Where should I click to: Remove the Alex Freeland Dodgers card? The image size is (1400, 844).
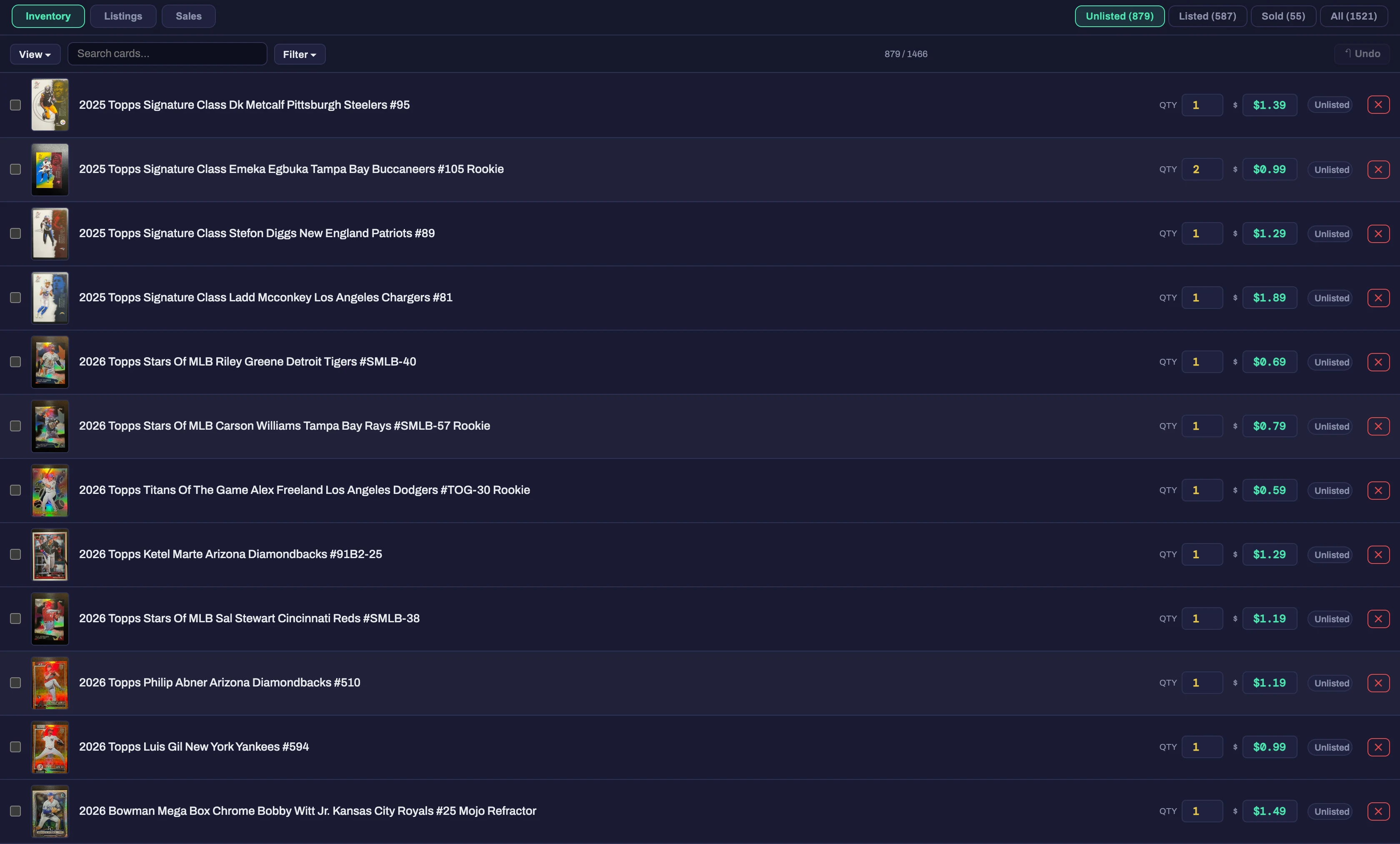point(1378,491)
